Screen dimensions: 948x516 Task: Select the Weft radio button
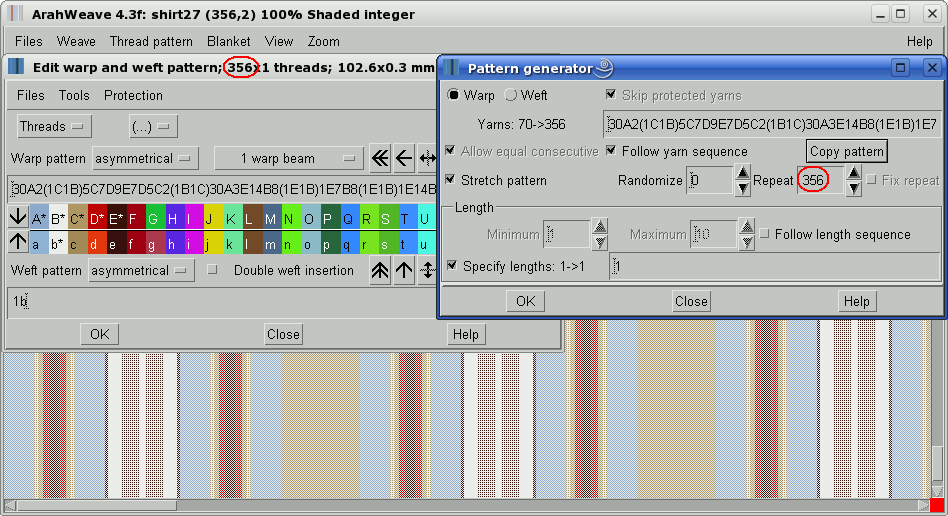[510, 95]
